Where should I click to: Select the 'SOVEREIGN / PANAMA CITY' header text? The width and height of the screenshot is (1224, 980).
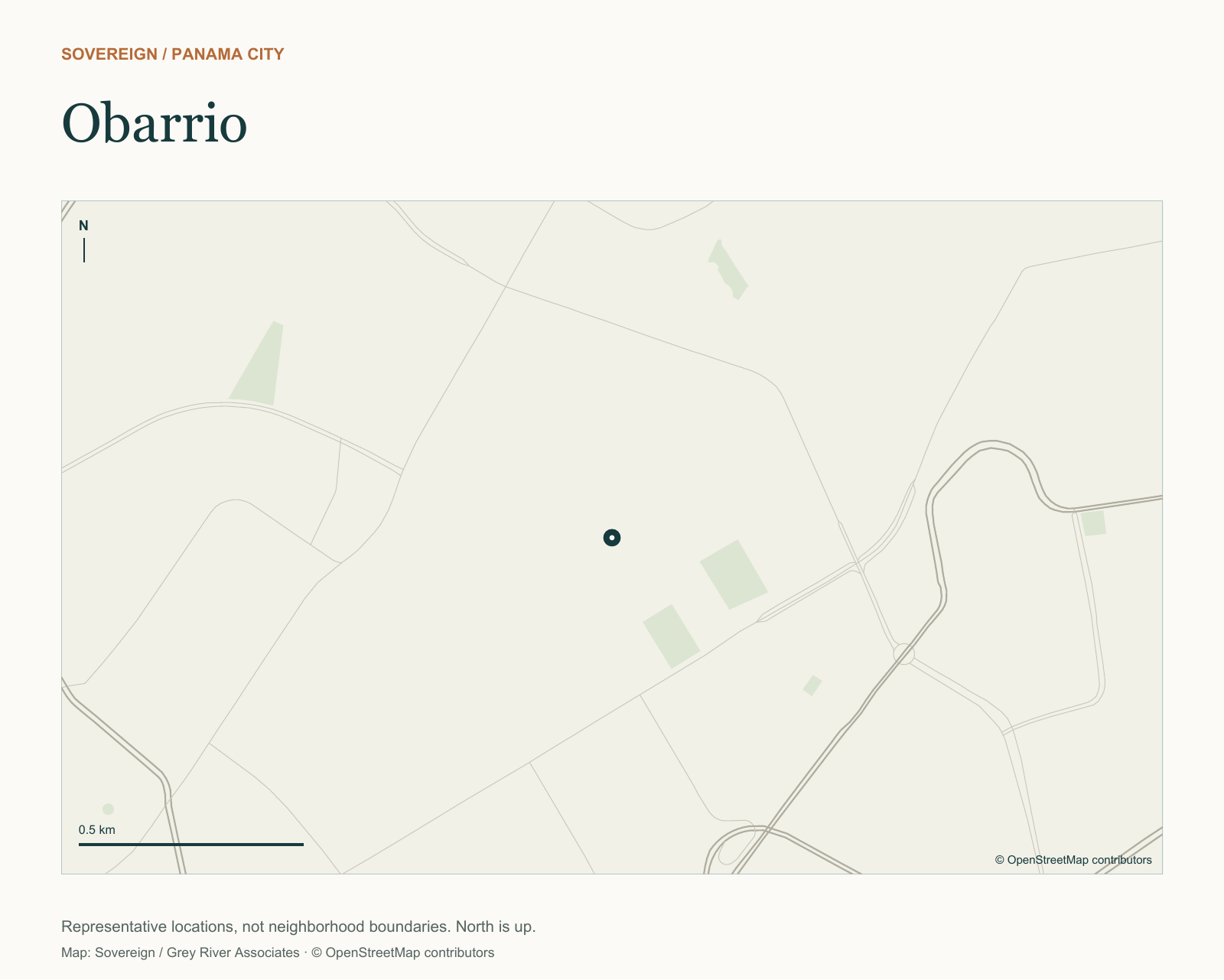point(173,54)
